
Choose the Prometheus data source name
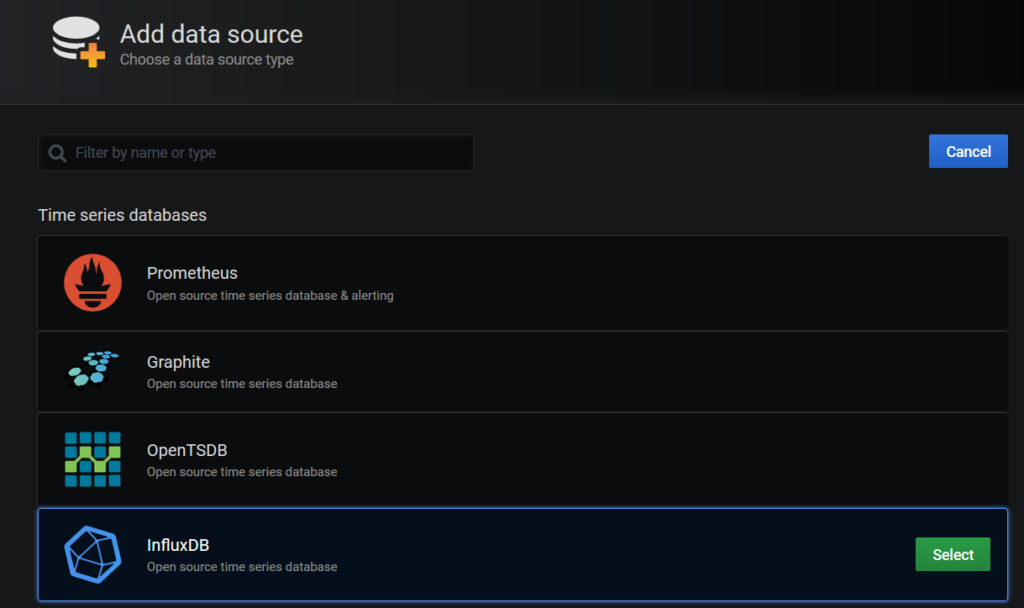(x=192, y=273)
